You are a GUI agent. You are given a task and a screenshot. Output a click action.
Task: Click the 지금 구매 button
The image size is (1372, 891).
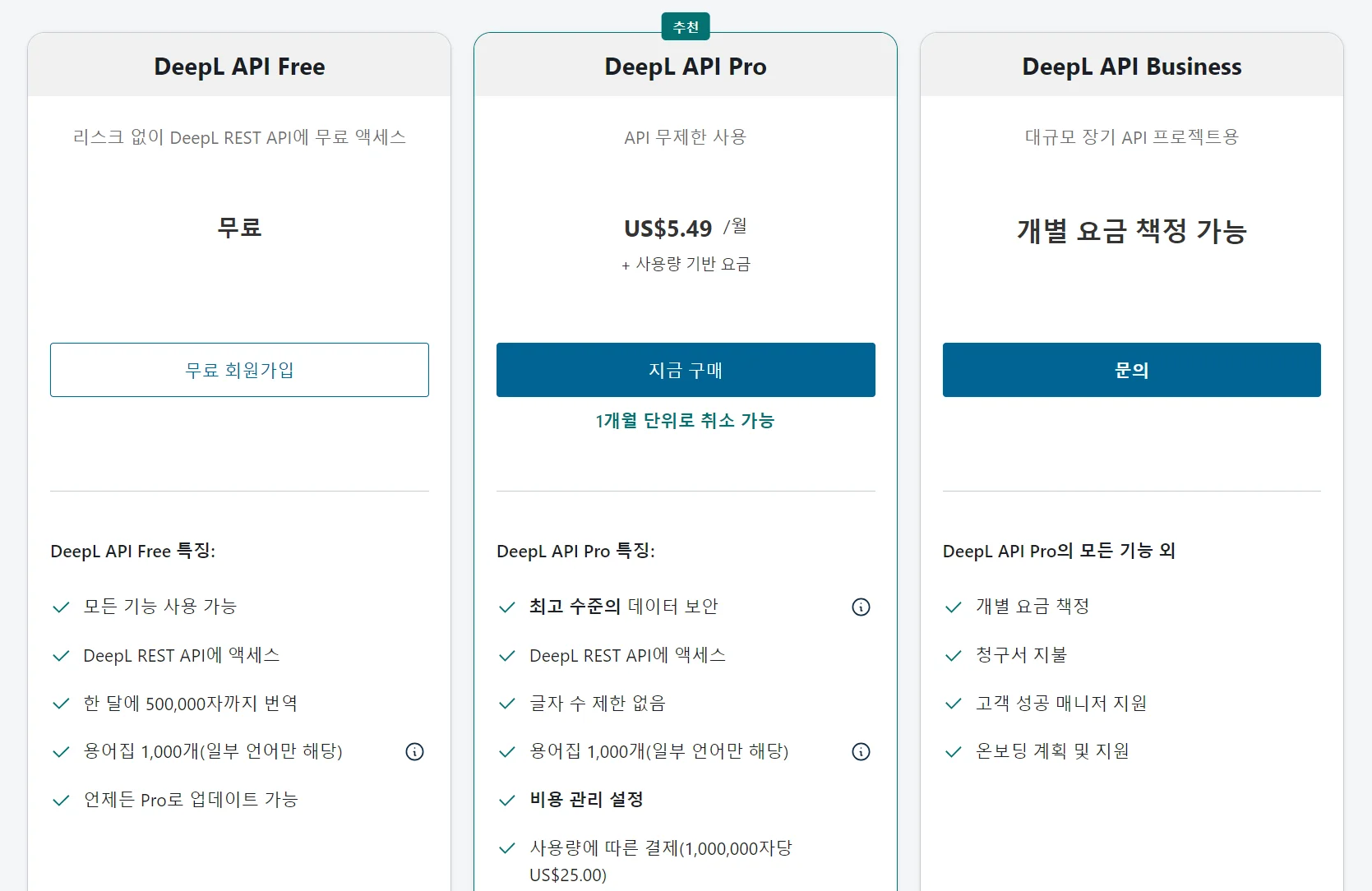point(686,370)
